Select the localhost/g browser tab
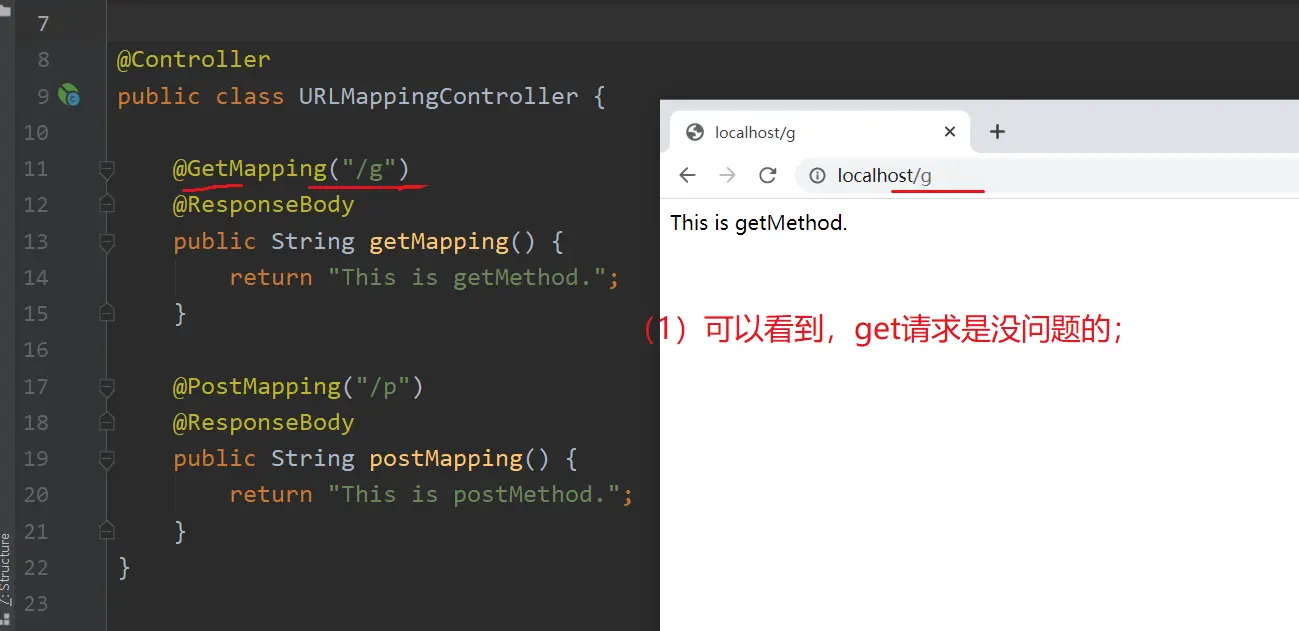Image resolution: width=1299 pixels, height=631 pixels. click(x=820, y=132)
